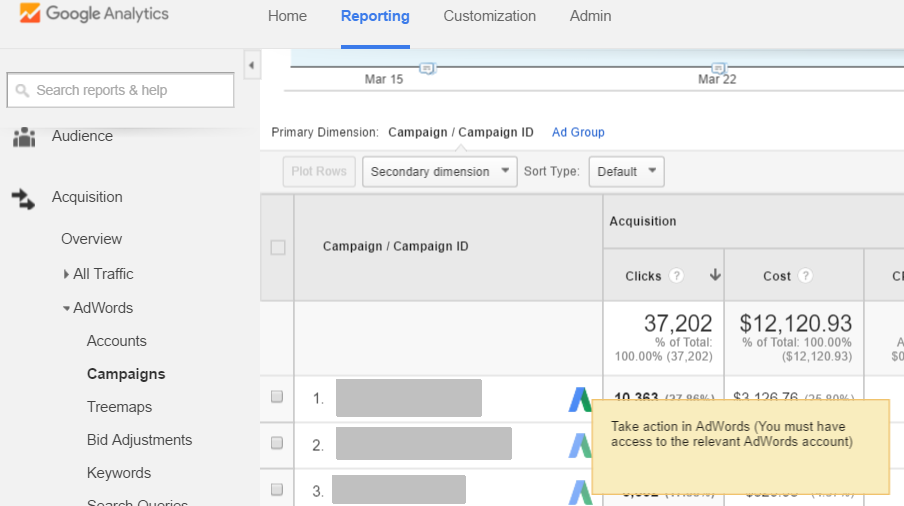Click the Cost column help icon
Screen dimensions: 904x506
tap(805, 276)
